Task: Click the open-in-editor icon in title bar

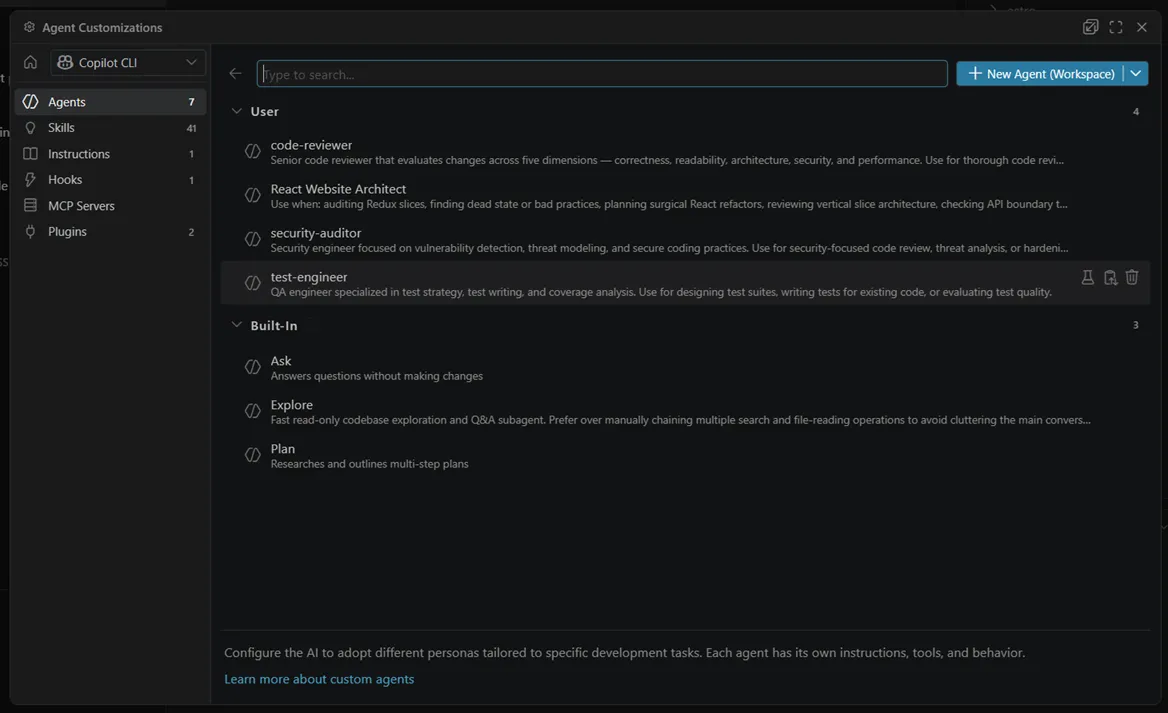Action: coord(1091,27)
